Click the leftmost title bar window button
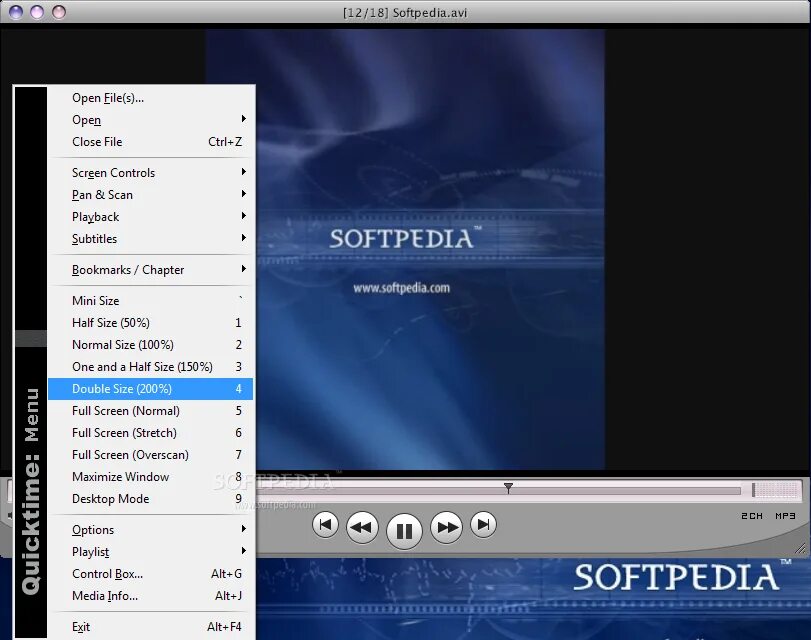 [16, 11]
